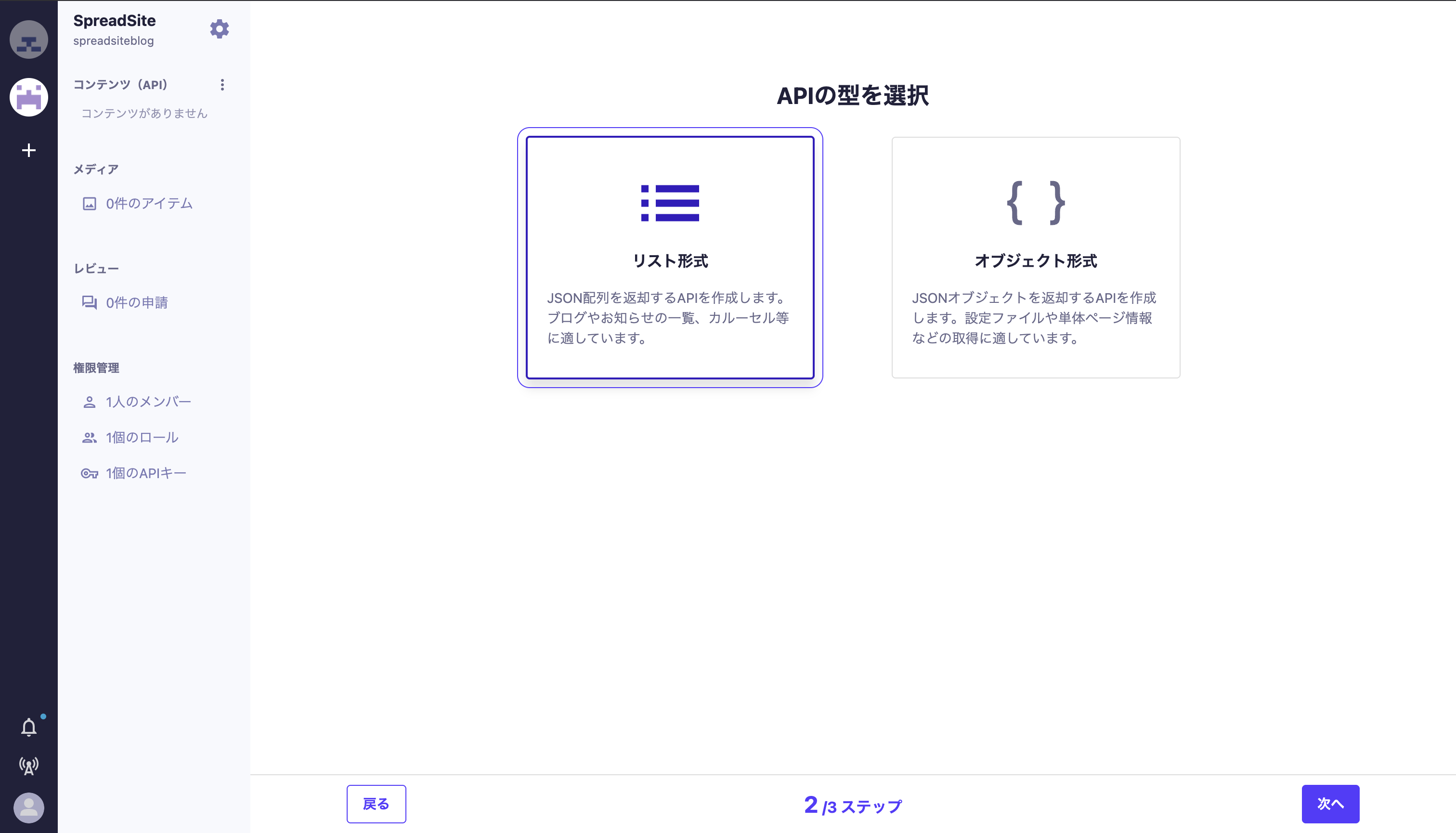Screen dimensions: 1456x833
Task: Click the API key icon
Action: point(89,474)
